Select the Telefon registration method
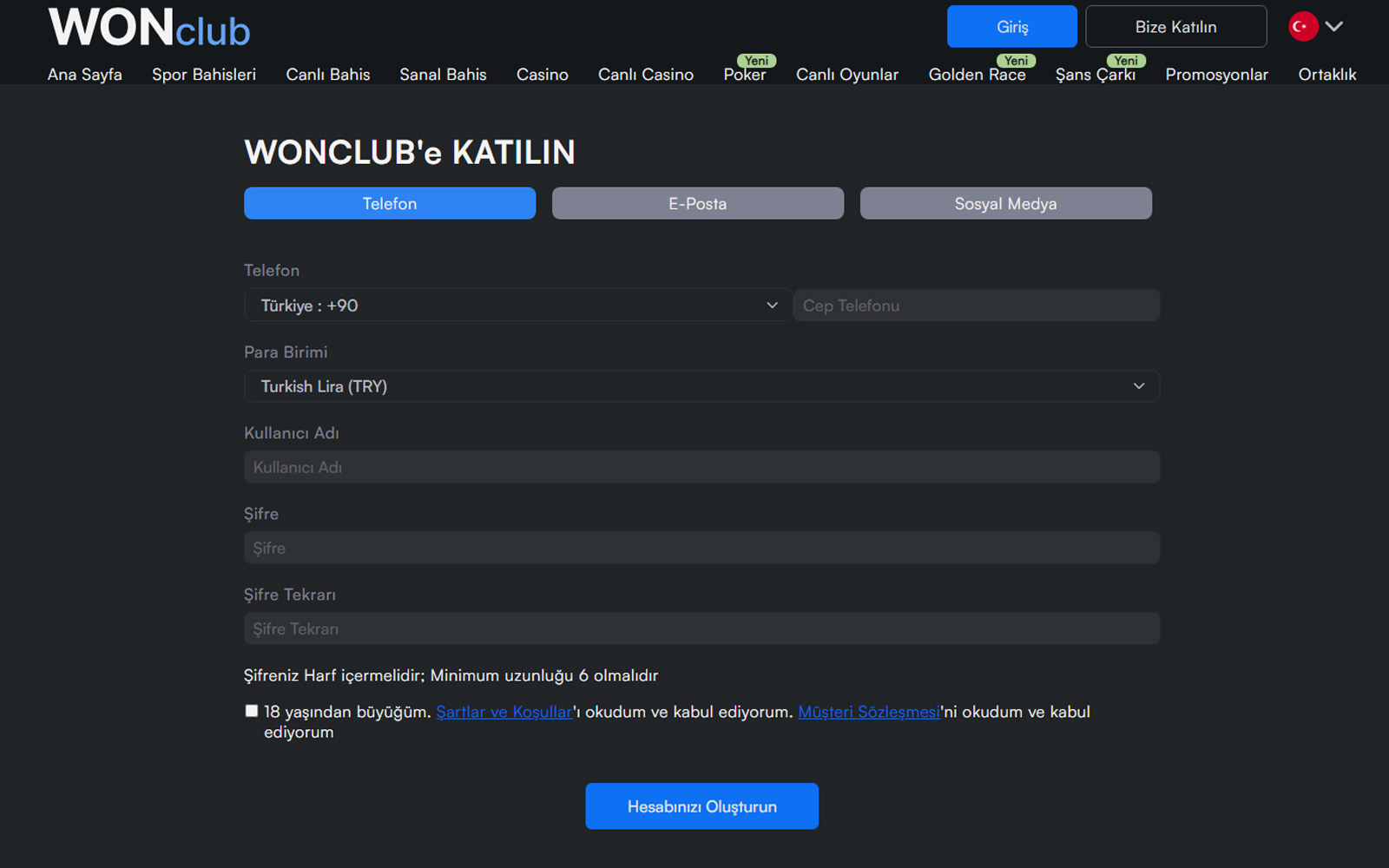The height and width of the screenshot is (868, 1389). tap(389, 203)
